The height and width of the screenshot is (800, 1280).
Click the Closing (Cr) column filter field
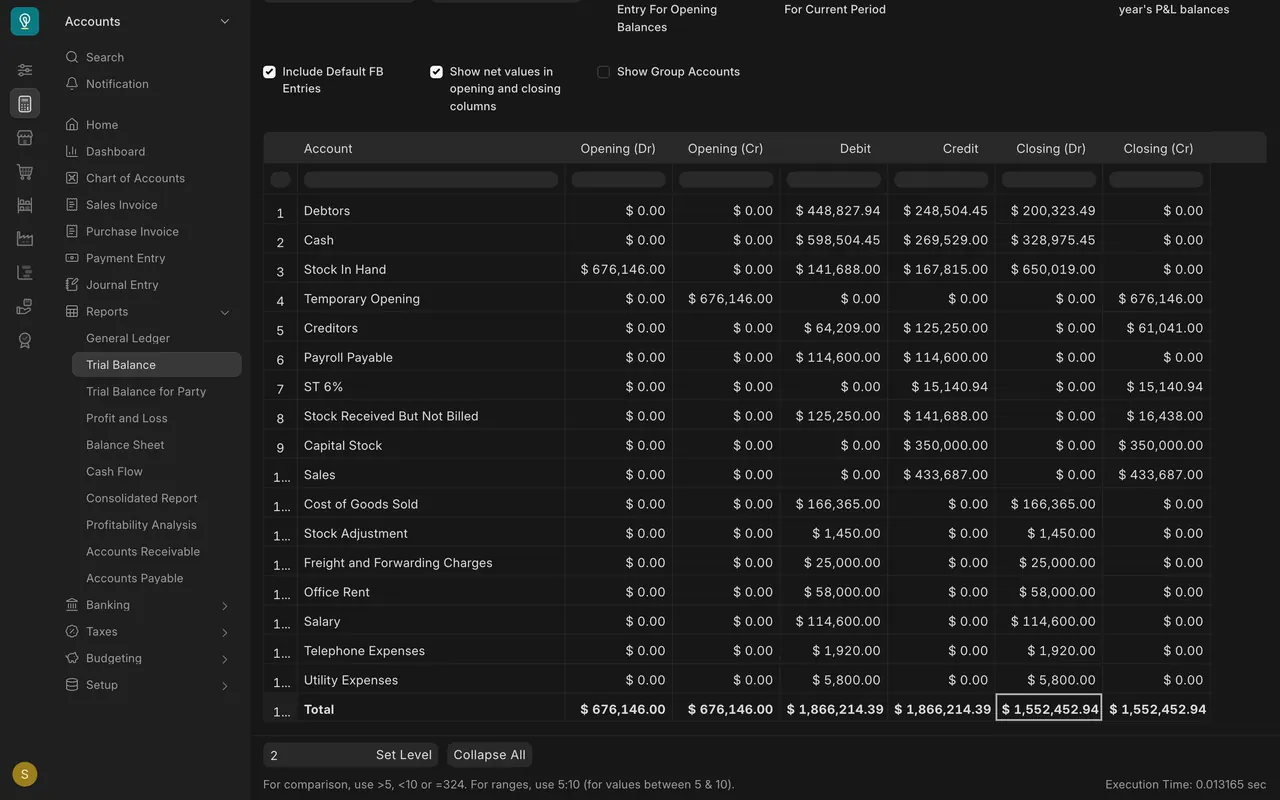(1156, 180)
